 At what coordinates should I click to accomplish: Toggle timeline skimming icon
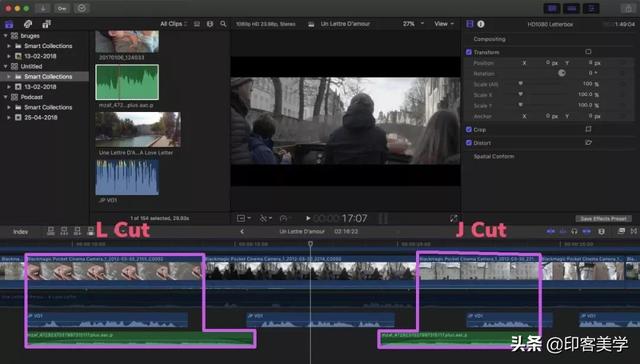pyautogui.click(x=551, y=231)
